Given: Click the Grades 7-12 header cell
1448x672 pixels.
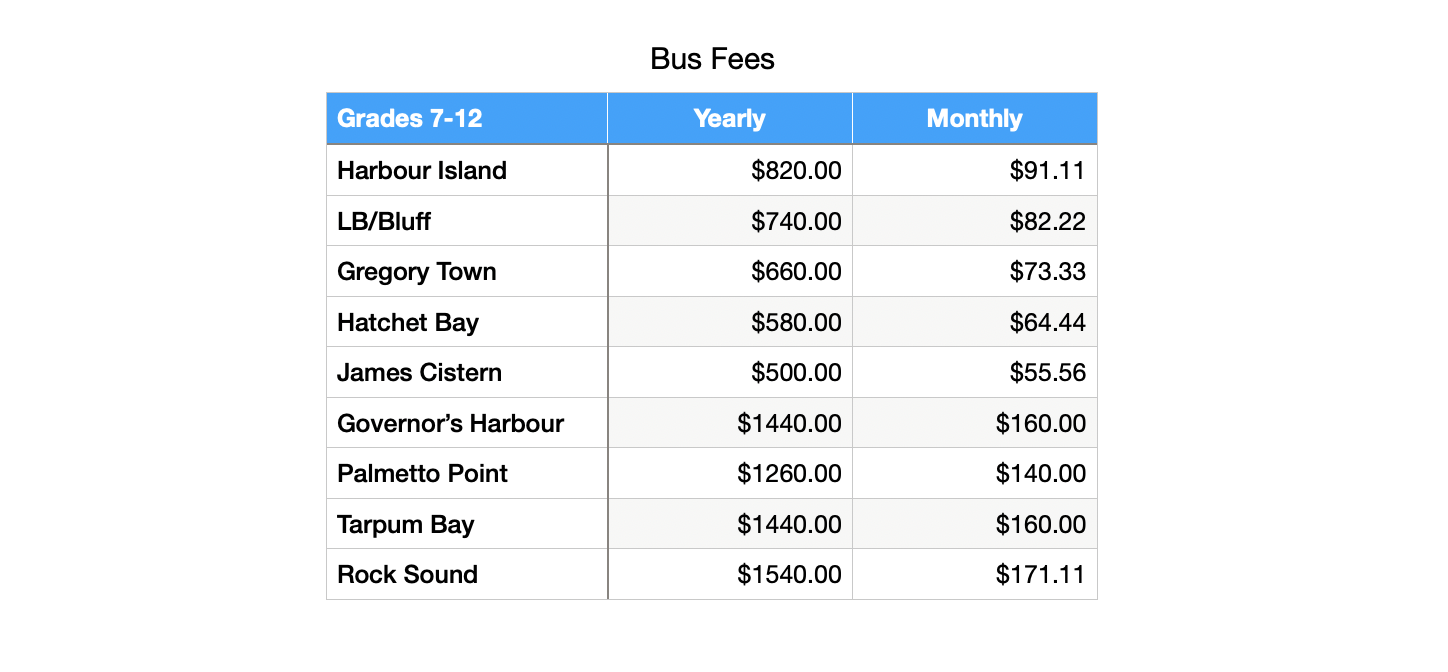Looking at the screenshot, I should coord(467,119).
